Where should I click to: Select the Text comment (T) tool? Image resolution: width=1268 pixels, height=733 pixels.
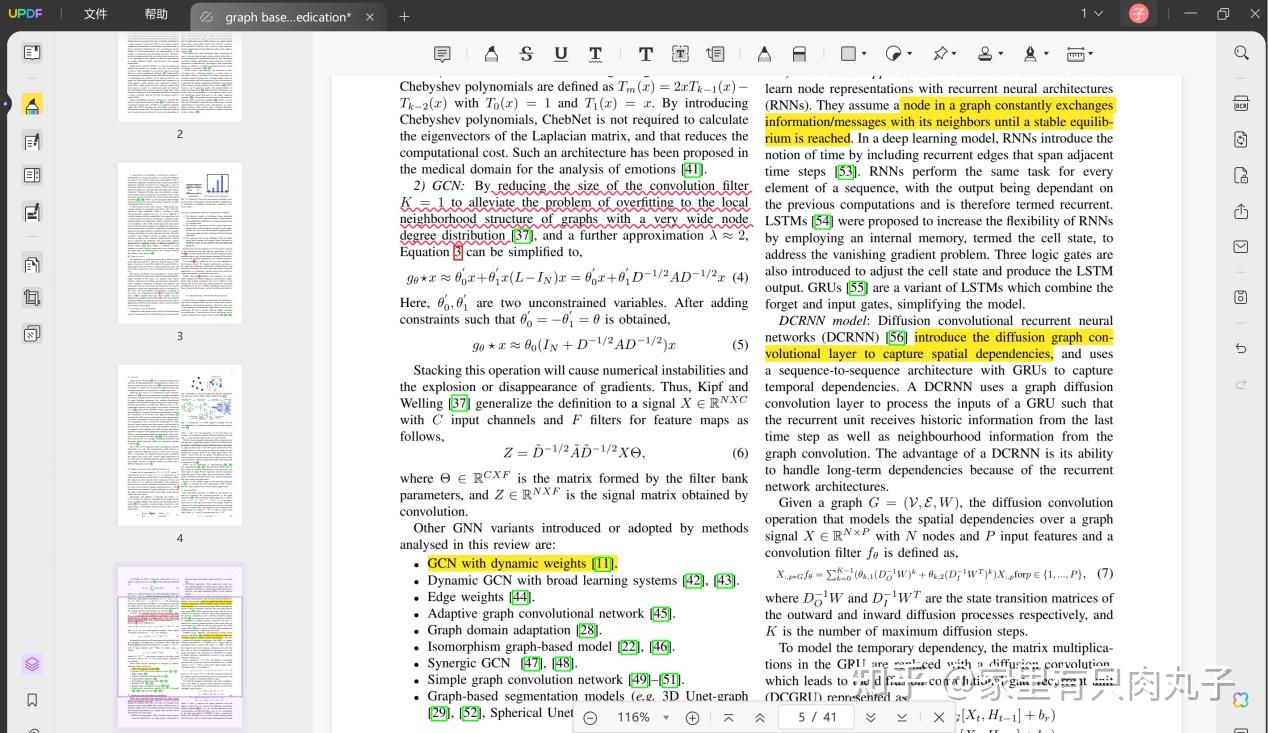coord(645,54)
